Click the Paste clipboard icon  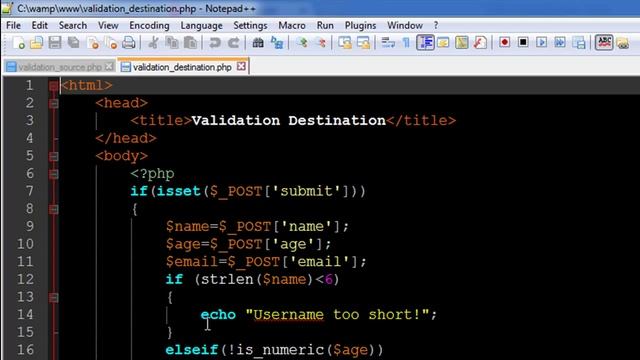click(x=190, y=42)
